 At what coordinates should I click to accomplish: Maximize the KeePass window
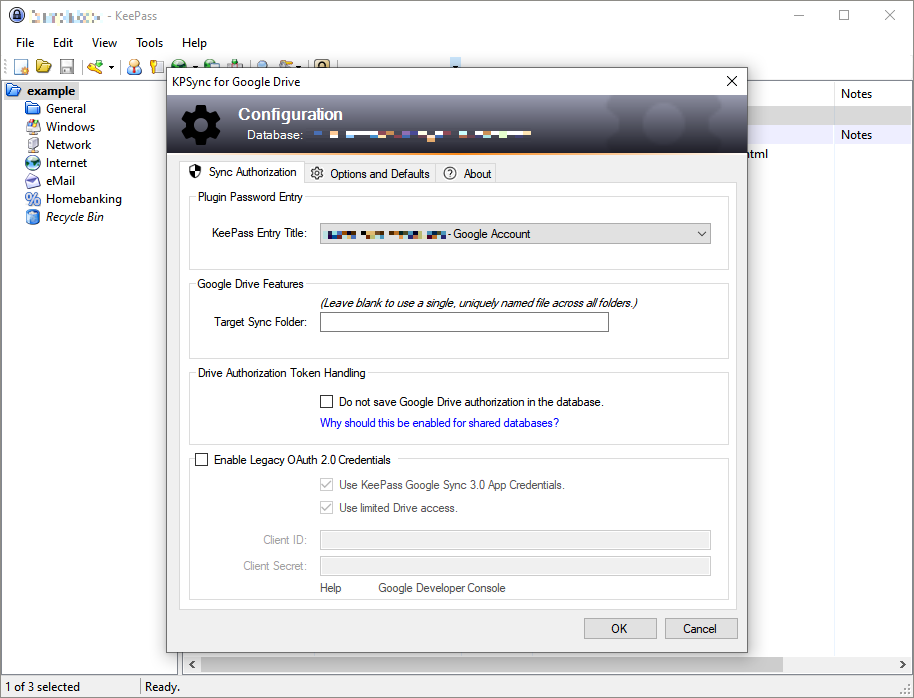click(844, 15)
